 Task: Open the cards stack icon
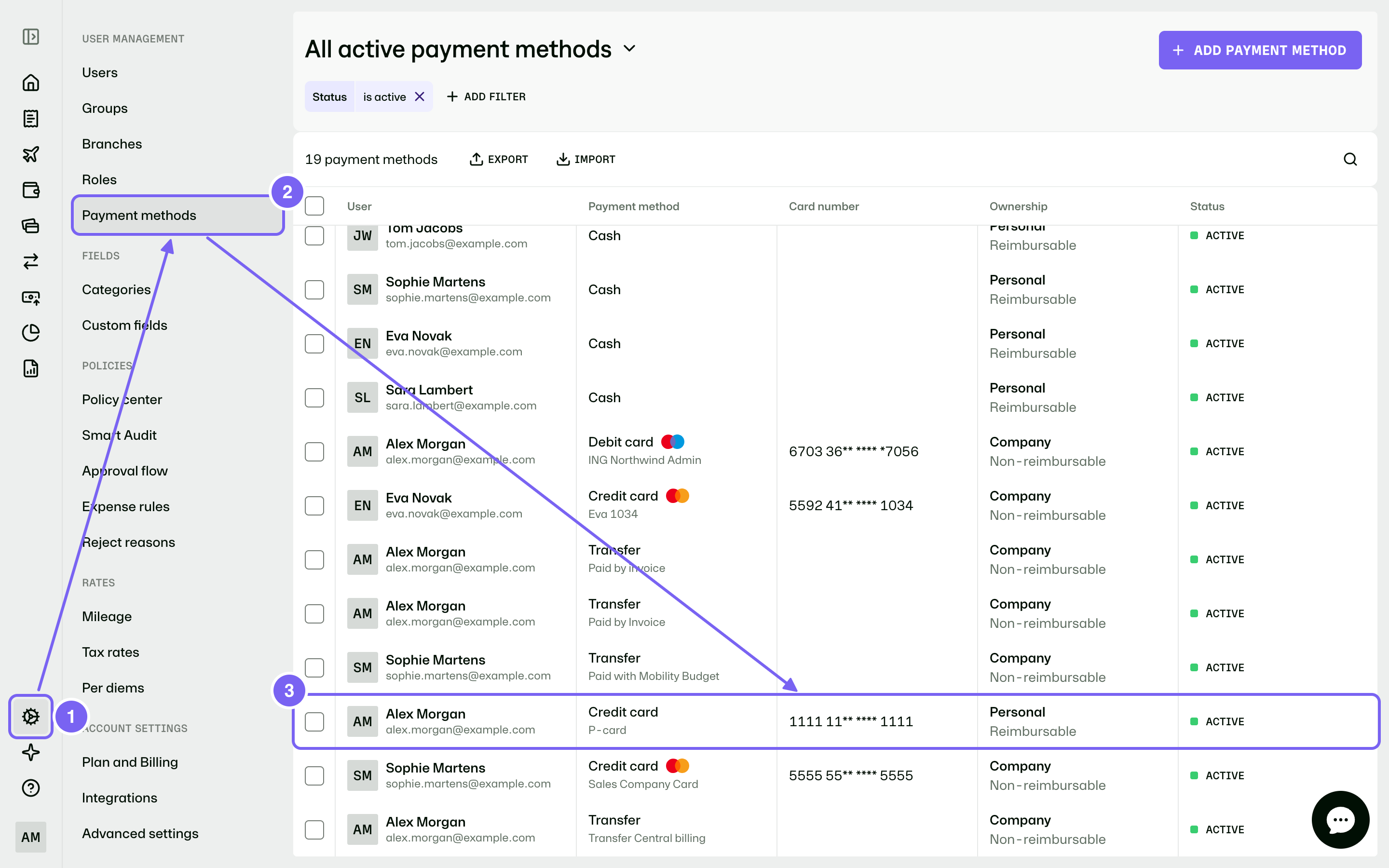pyautogui.click(x=30, y=226)
